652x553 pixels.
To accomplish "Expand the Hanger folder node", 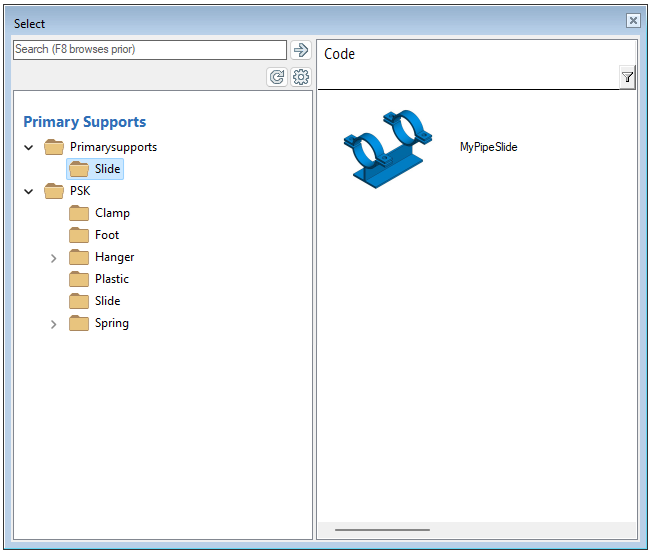I will click(x=54, y=258).
